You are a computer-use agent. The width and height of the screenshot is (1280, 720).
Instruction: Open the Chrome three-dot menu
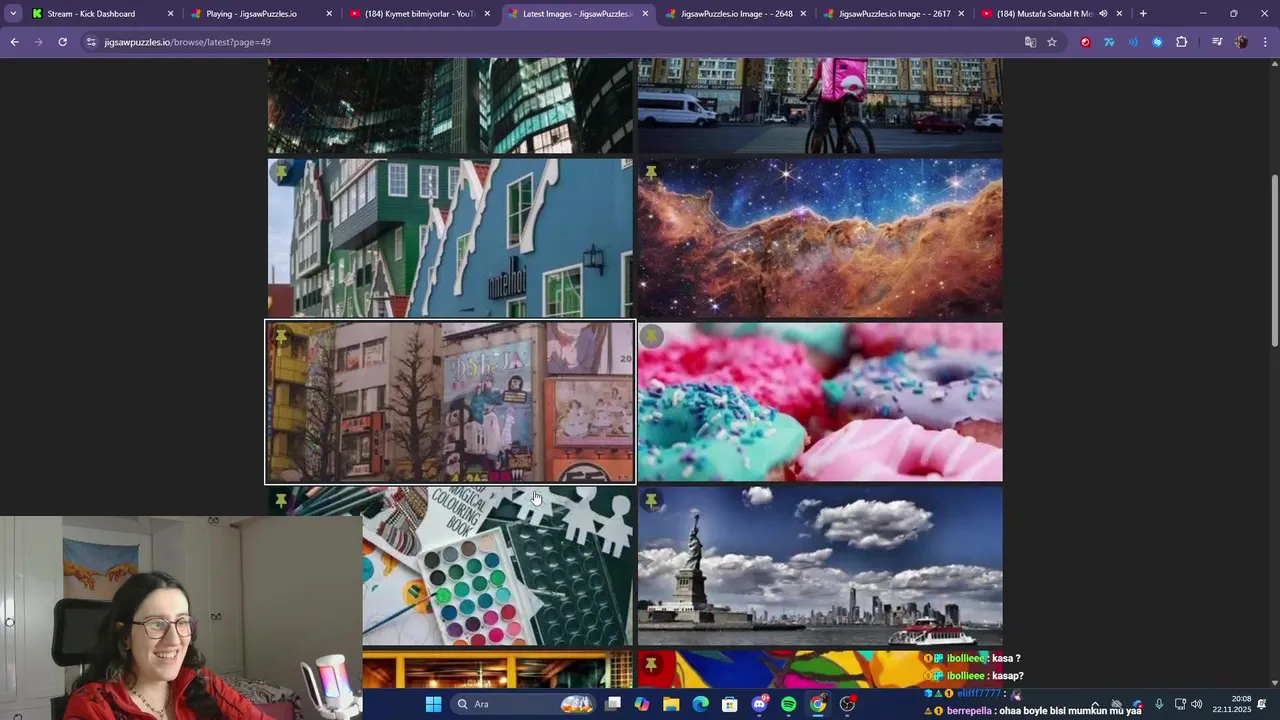1265,42
